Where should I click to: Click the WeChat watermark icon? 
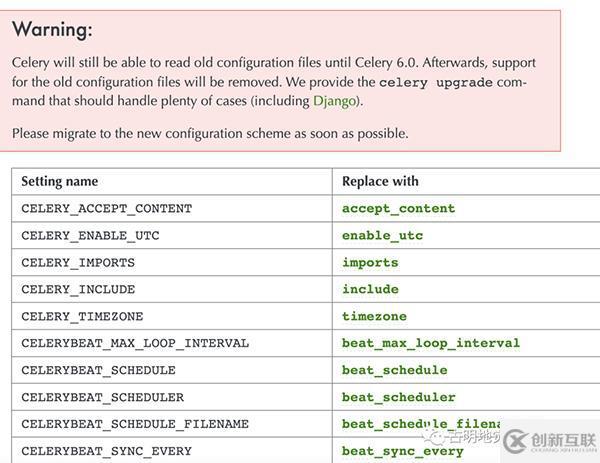pyautogui.click(x=432, y=436)
